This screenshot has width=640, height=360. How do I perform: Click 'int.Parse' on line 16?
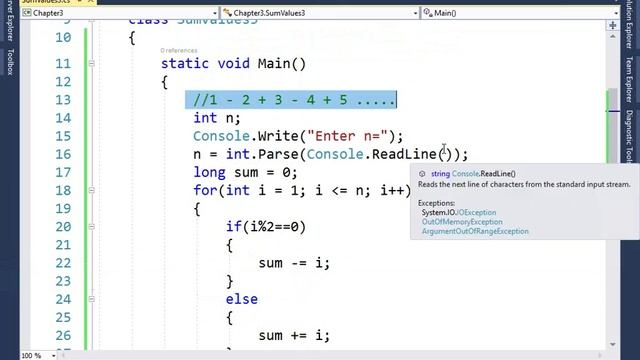pyautogui.click(x=262, y=154)
